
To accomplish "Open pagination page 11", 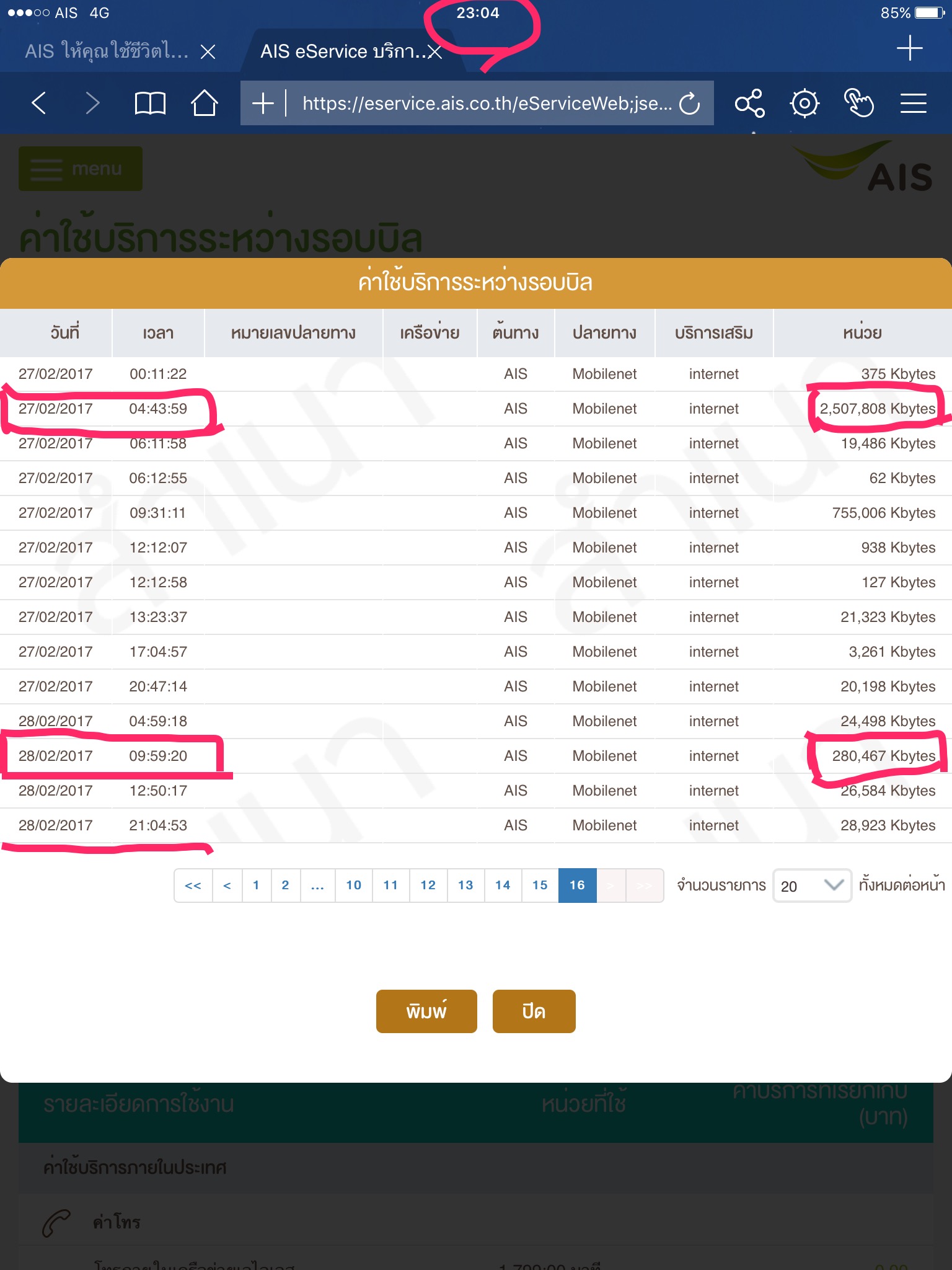I will coord(391,886).
